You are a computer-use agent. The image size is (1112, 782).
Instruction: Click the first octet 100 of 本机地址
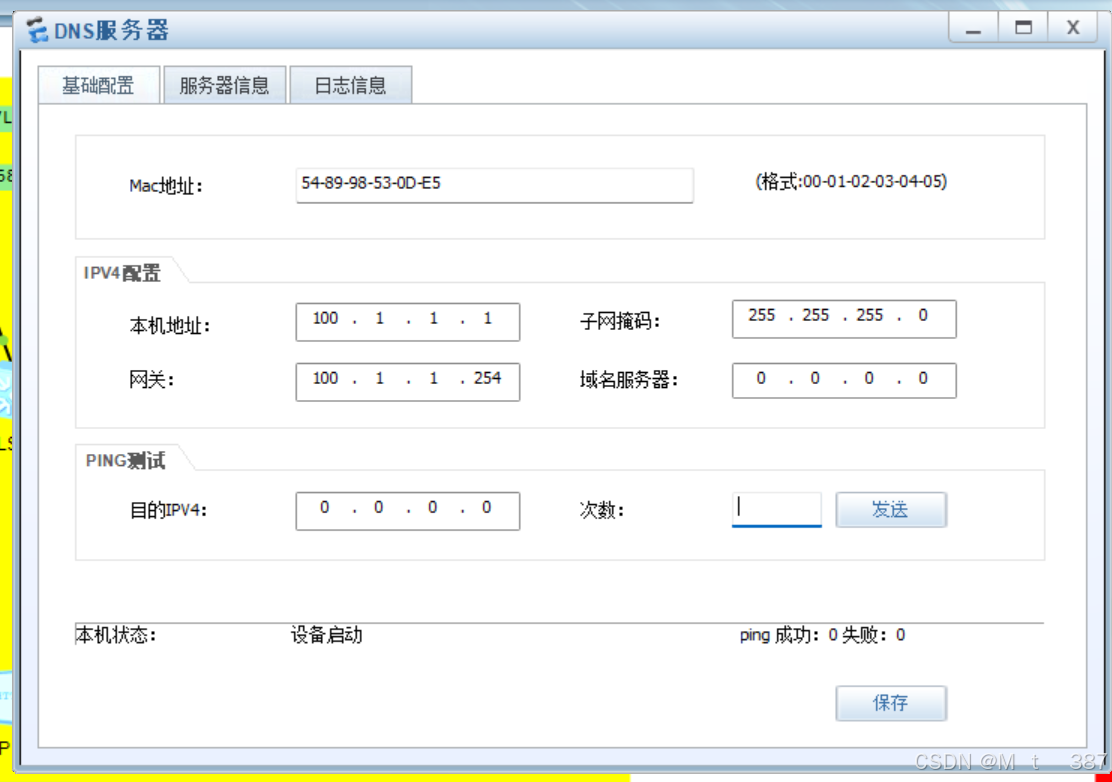pyautogui.click(x=326, y=318)
